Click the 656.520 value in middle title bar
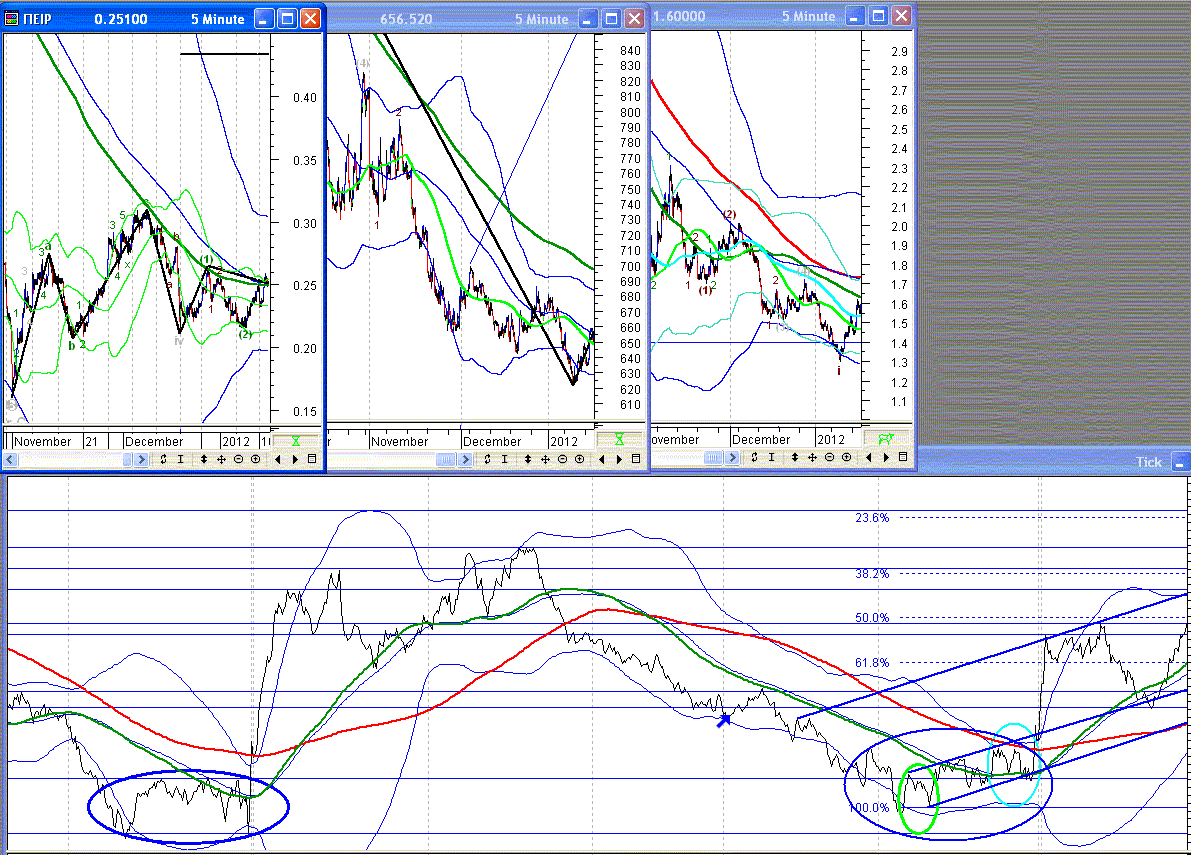Screen dimensions: 1191x855 click(x=406, y=20)
